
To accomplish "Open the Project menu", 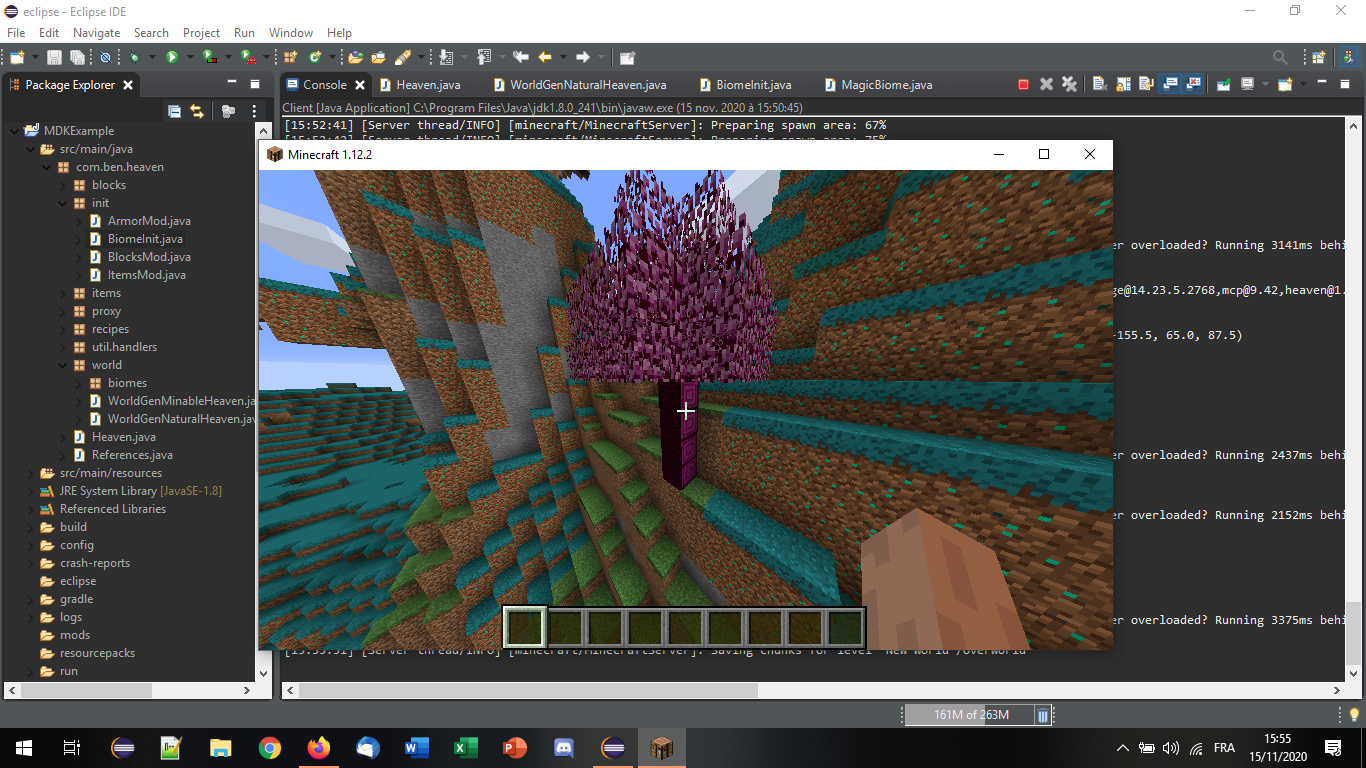I will (201, 33).
